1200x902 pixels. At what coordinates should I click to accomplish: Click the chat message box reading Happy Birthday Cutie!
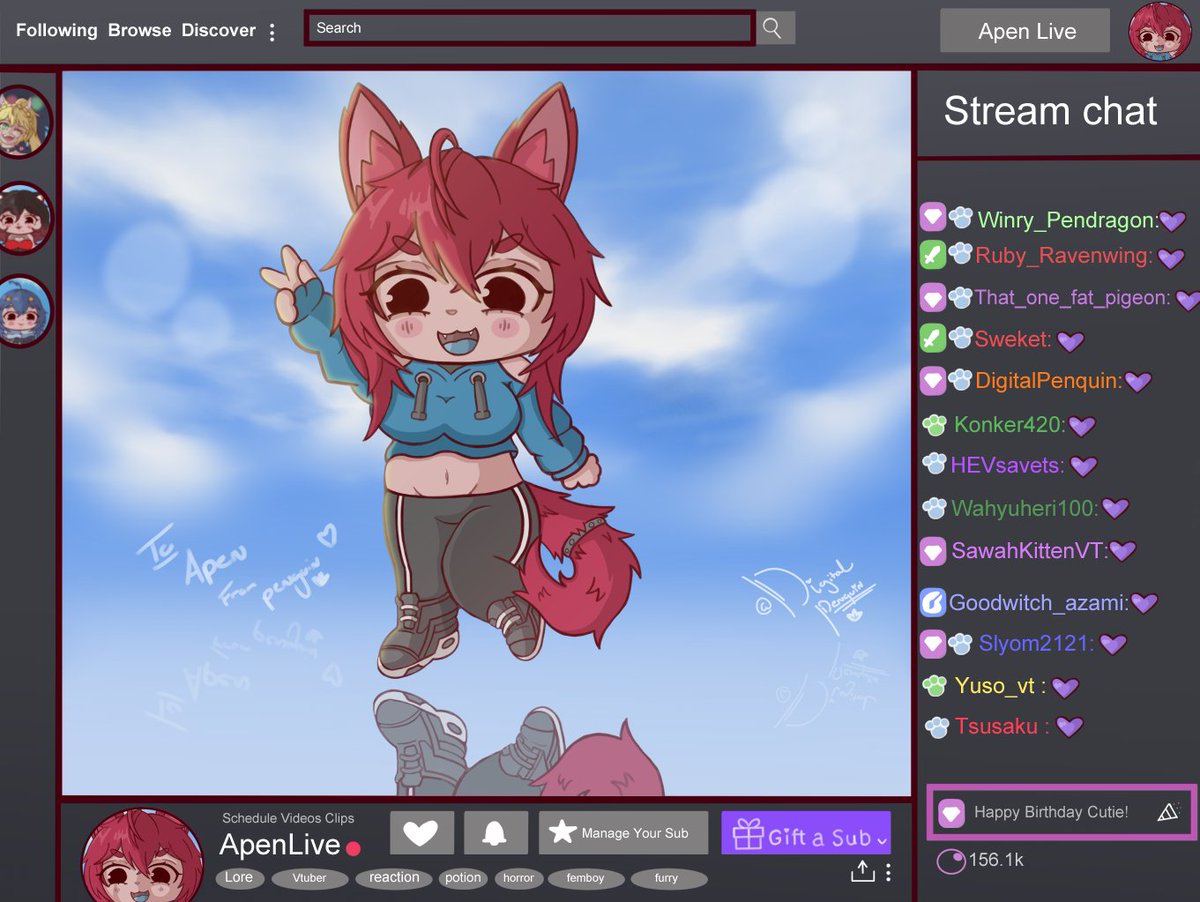[1061, 811]
